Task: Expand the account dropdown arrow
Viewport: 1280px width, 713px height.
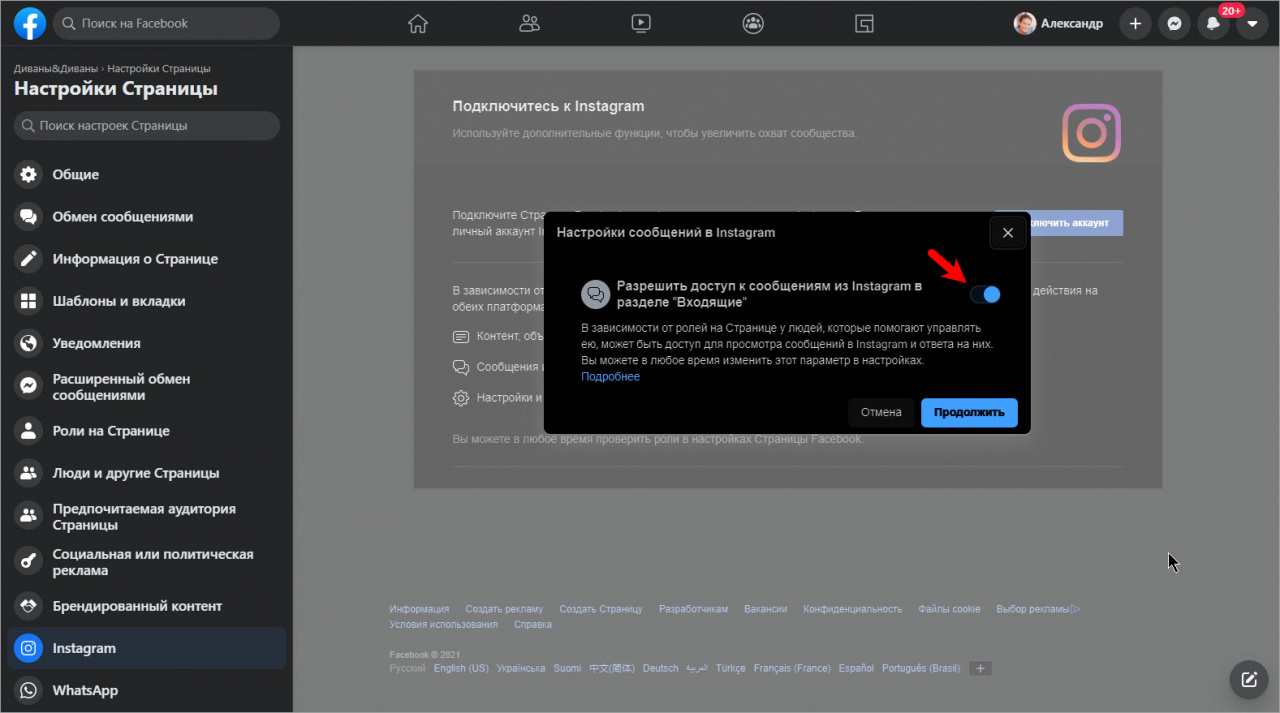Action: point(1253,23)
